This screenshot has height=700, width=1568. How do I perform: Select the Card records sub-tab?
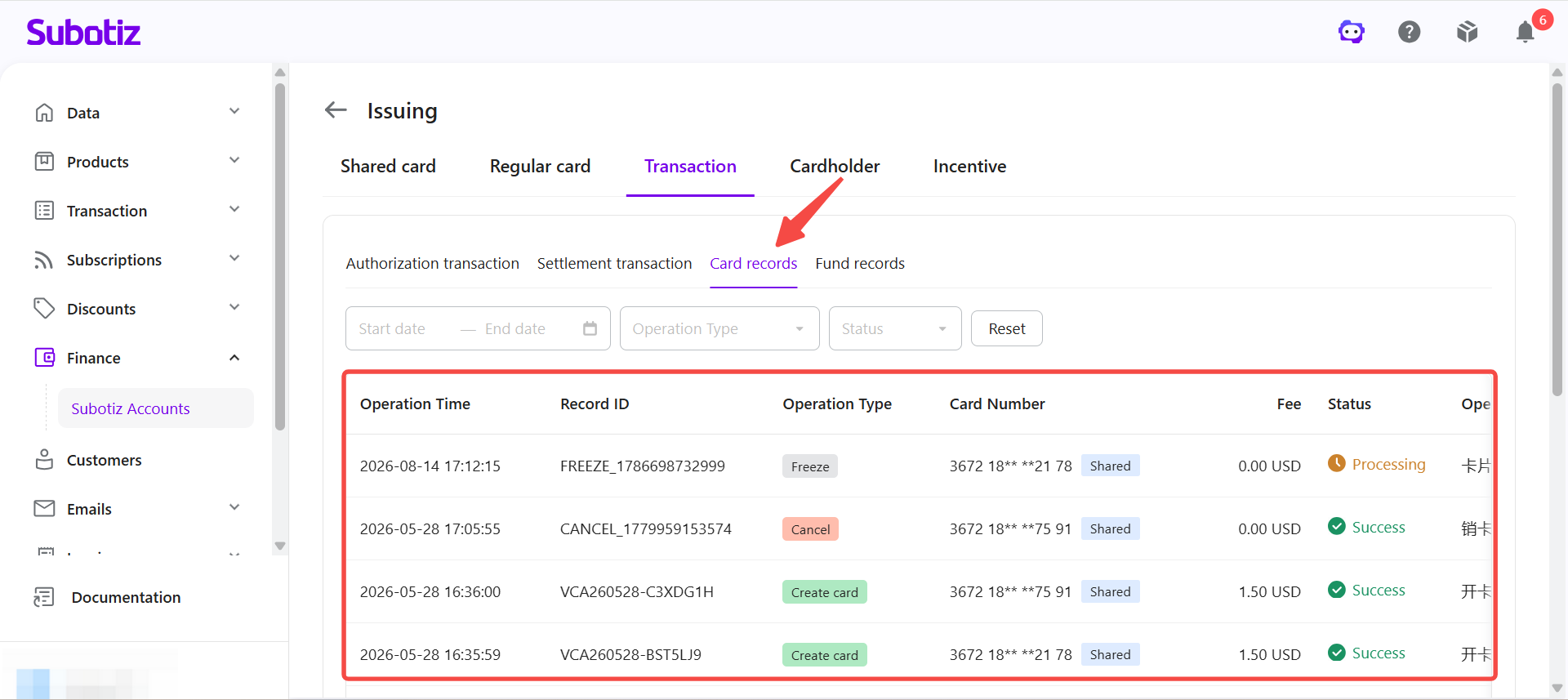(x=753, y=264)
